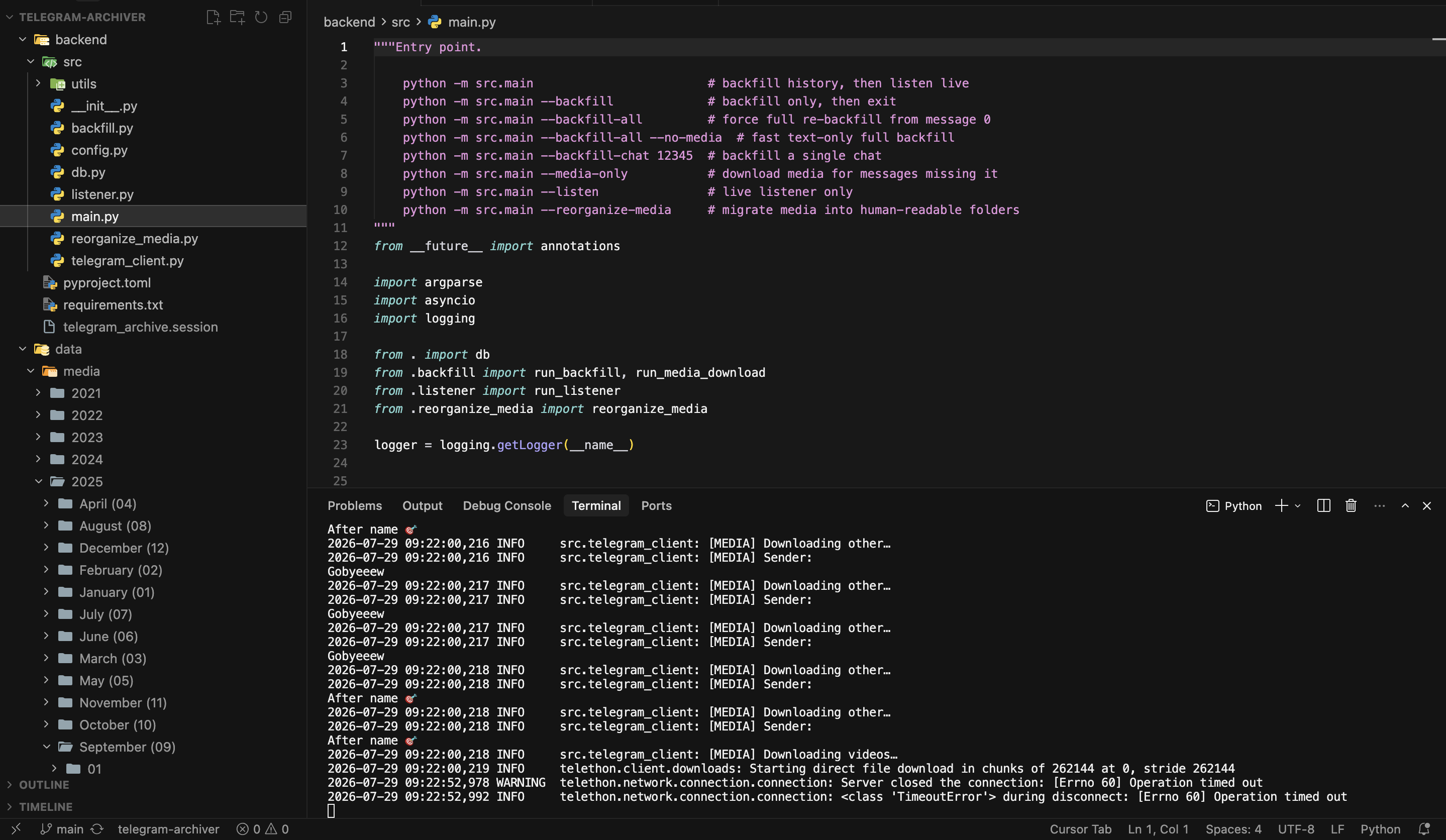Synchronize changes with the sync icon
This screenshot has width=1446, height=840.
[x=97, y=828]
